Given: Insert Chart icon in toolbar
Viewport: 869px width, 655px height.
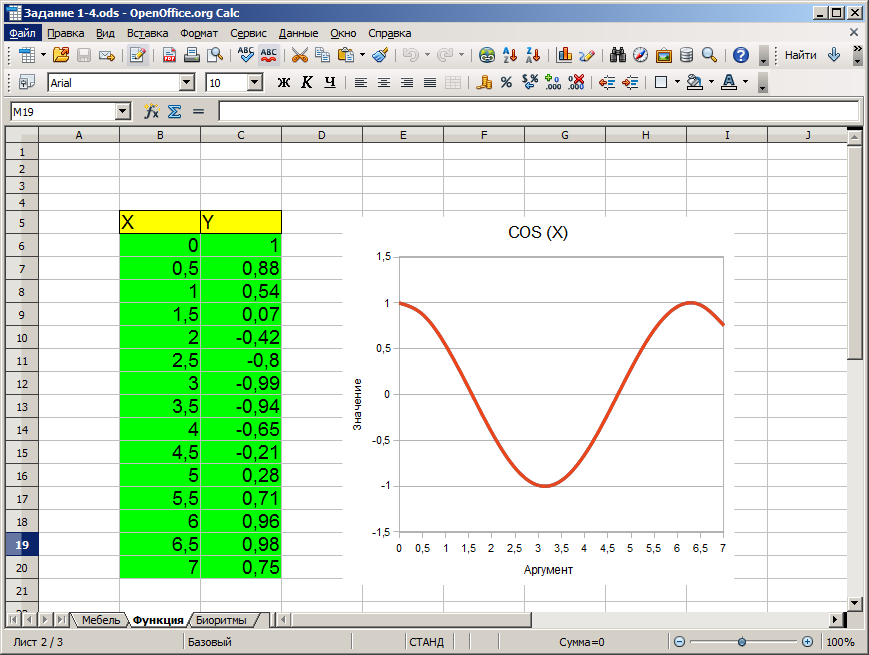Looking at the screenshot, I should click(x=564, y=55).
